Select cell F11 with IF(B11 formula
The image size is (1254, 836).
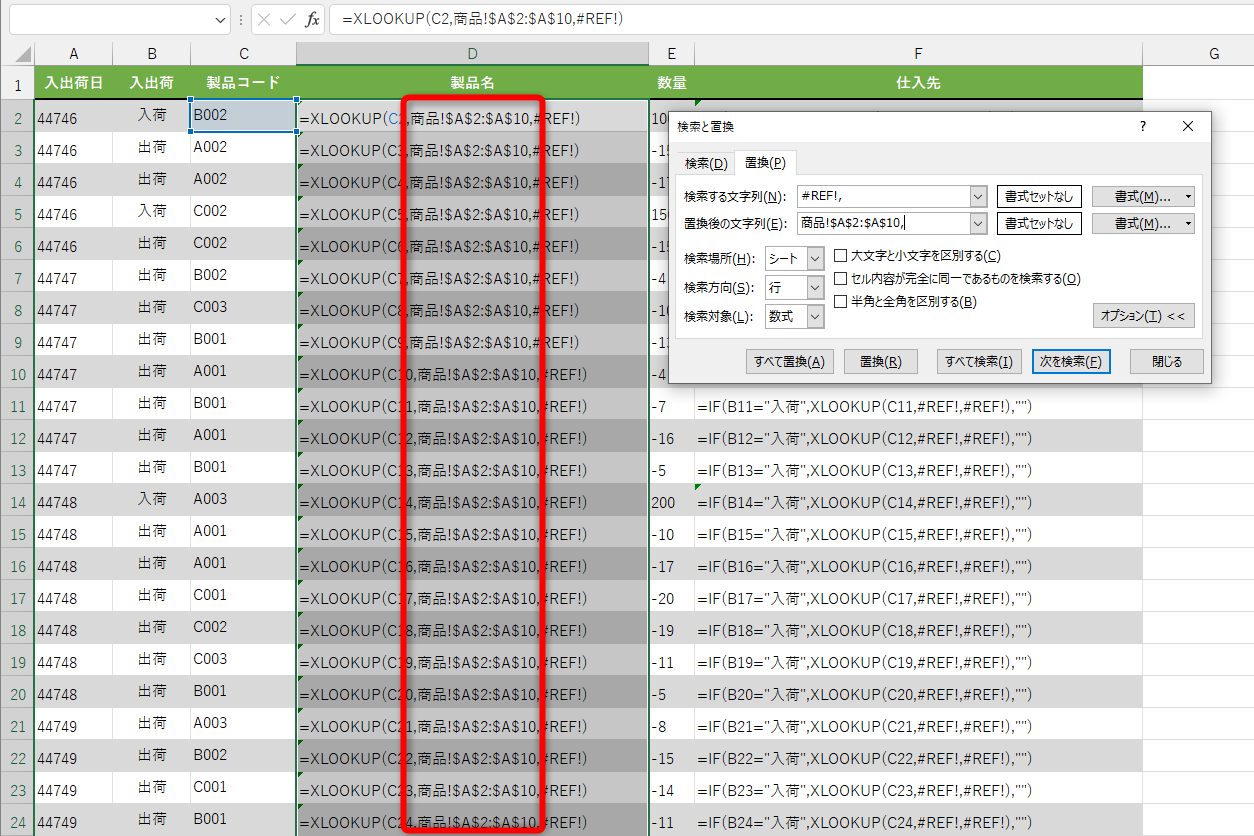[918, 406]
